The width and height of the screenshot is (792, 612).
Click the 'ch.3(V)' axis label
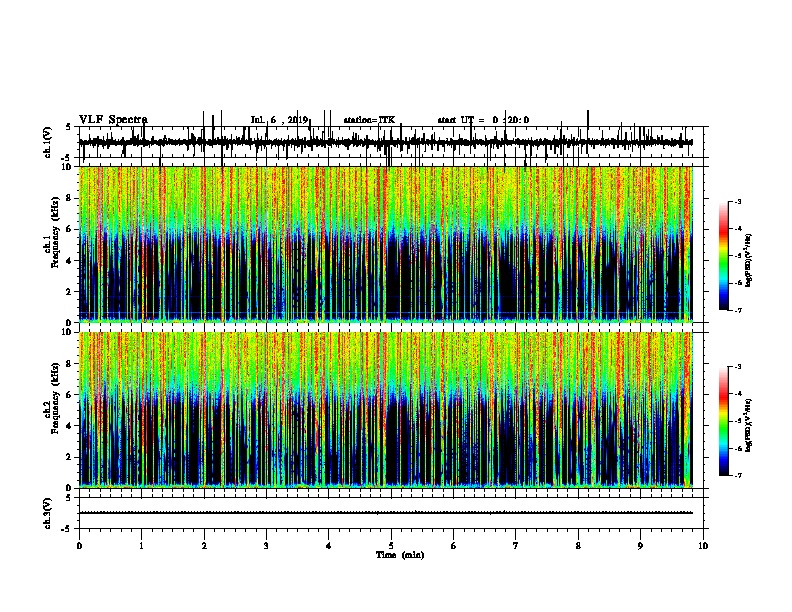[x=47, y=513]
